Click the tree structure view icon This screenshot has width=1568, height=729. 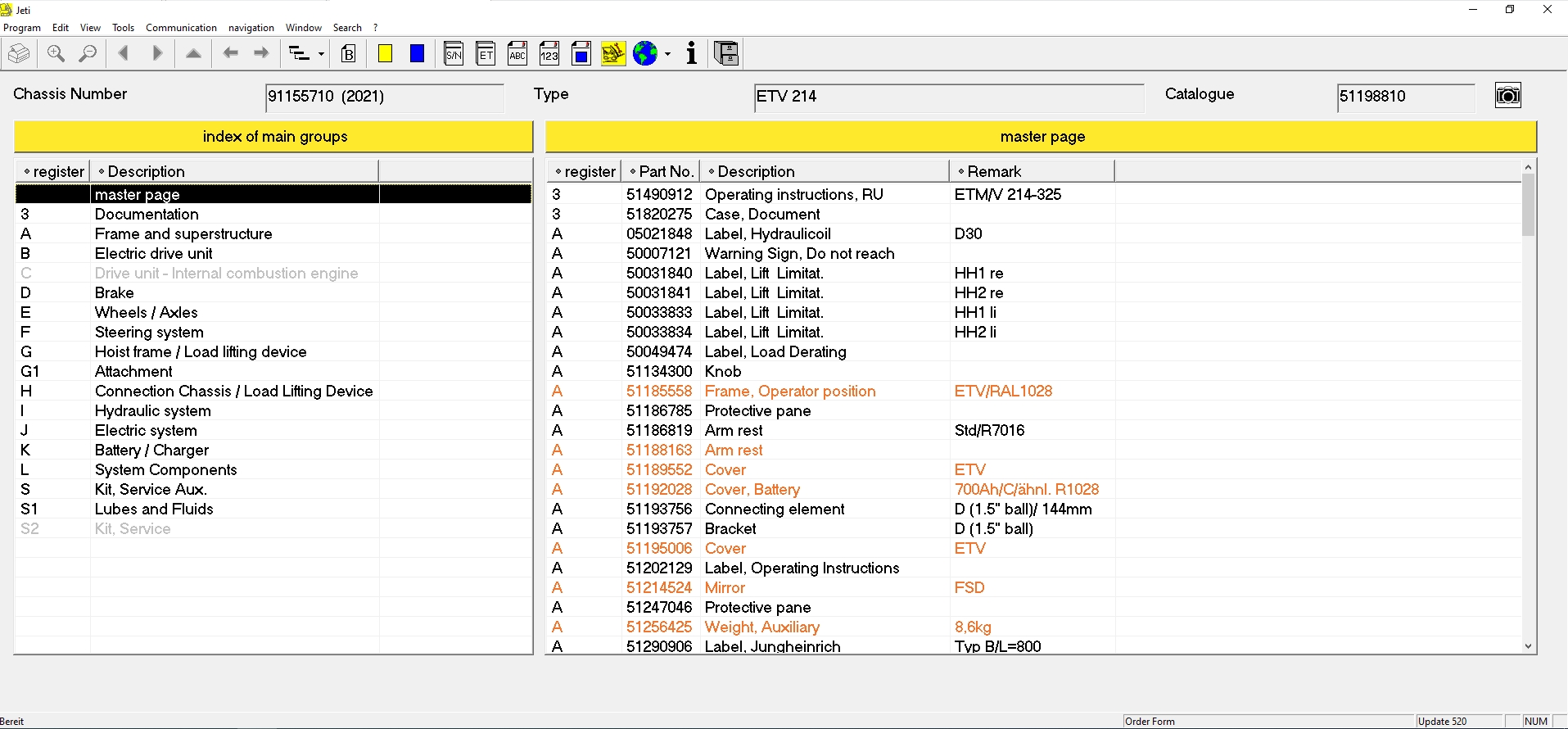pos(299,54)
